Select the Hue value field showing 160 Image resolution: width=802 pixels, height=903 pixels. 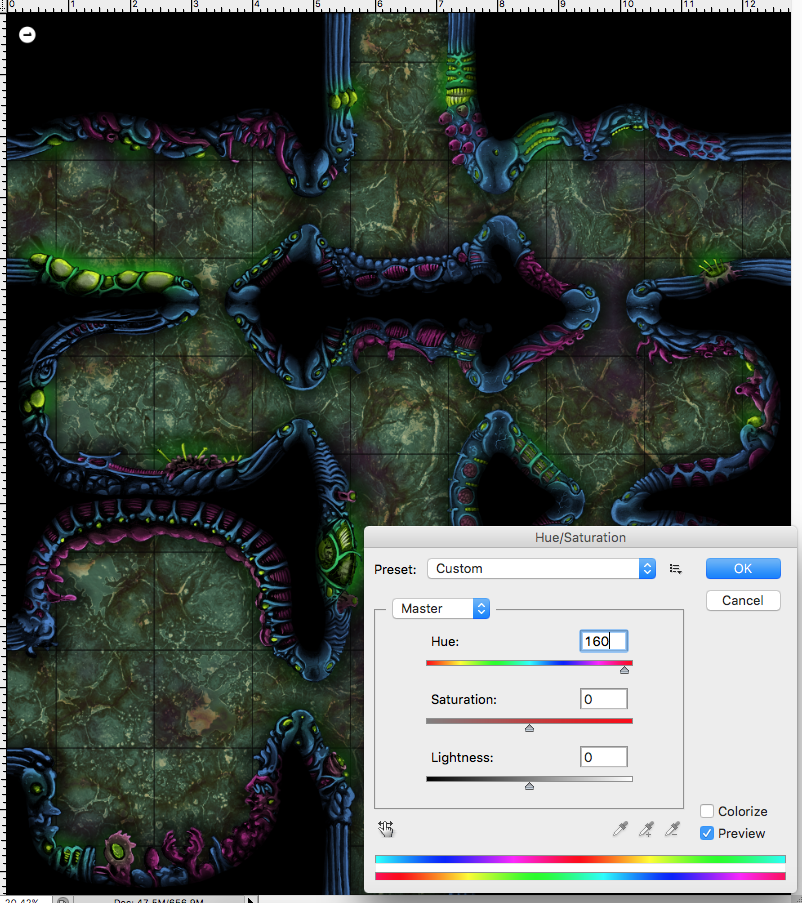coord(603,641)
